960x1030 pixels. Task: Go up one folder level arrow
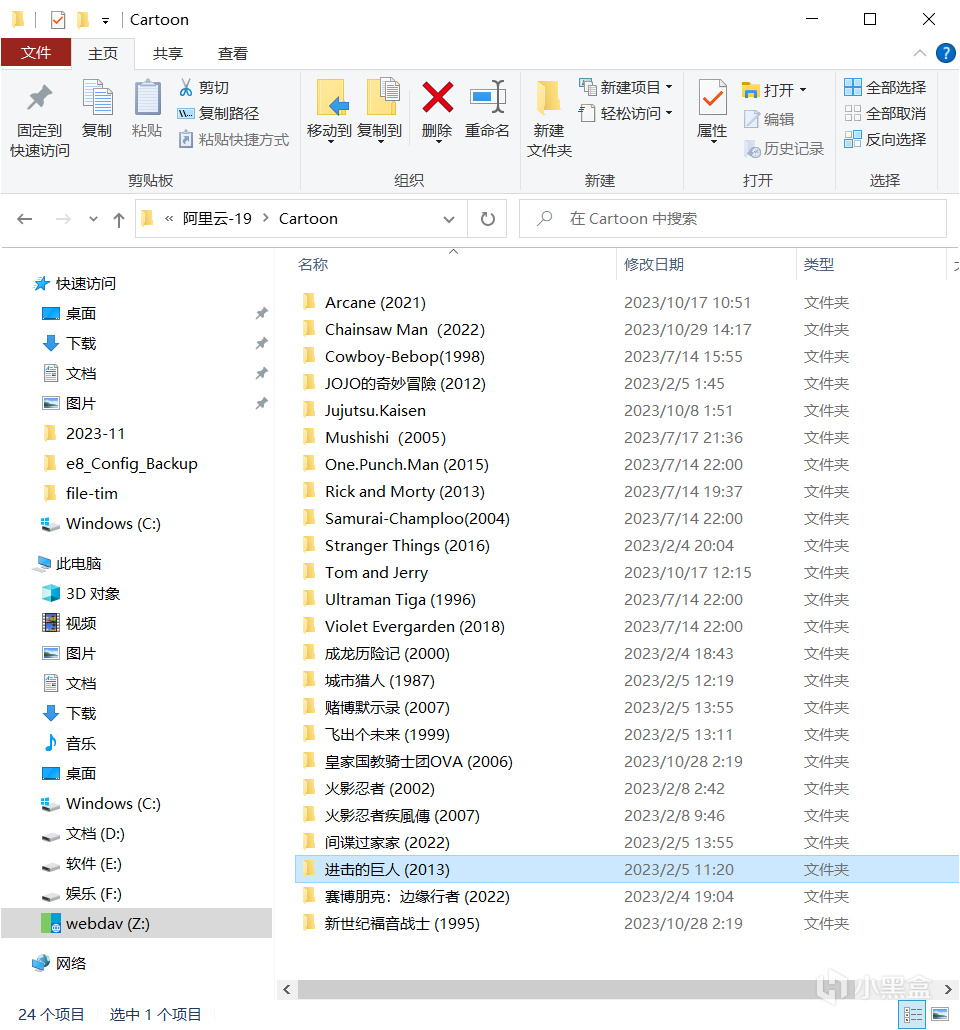[119, 219]
